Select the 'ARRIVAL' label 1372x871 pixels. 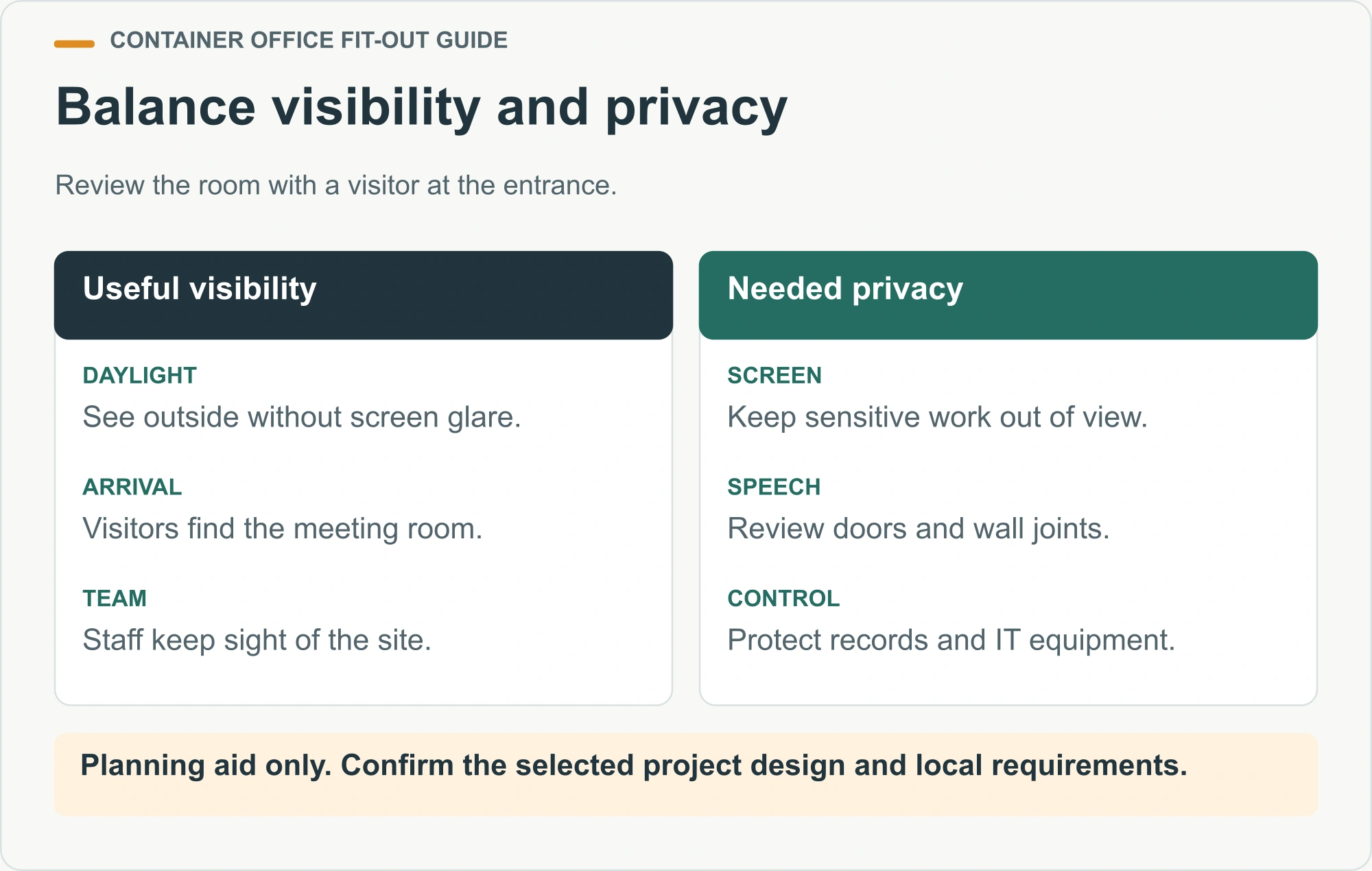coord(132,487)
